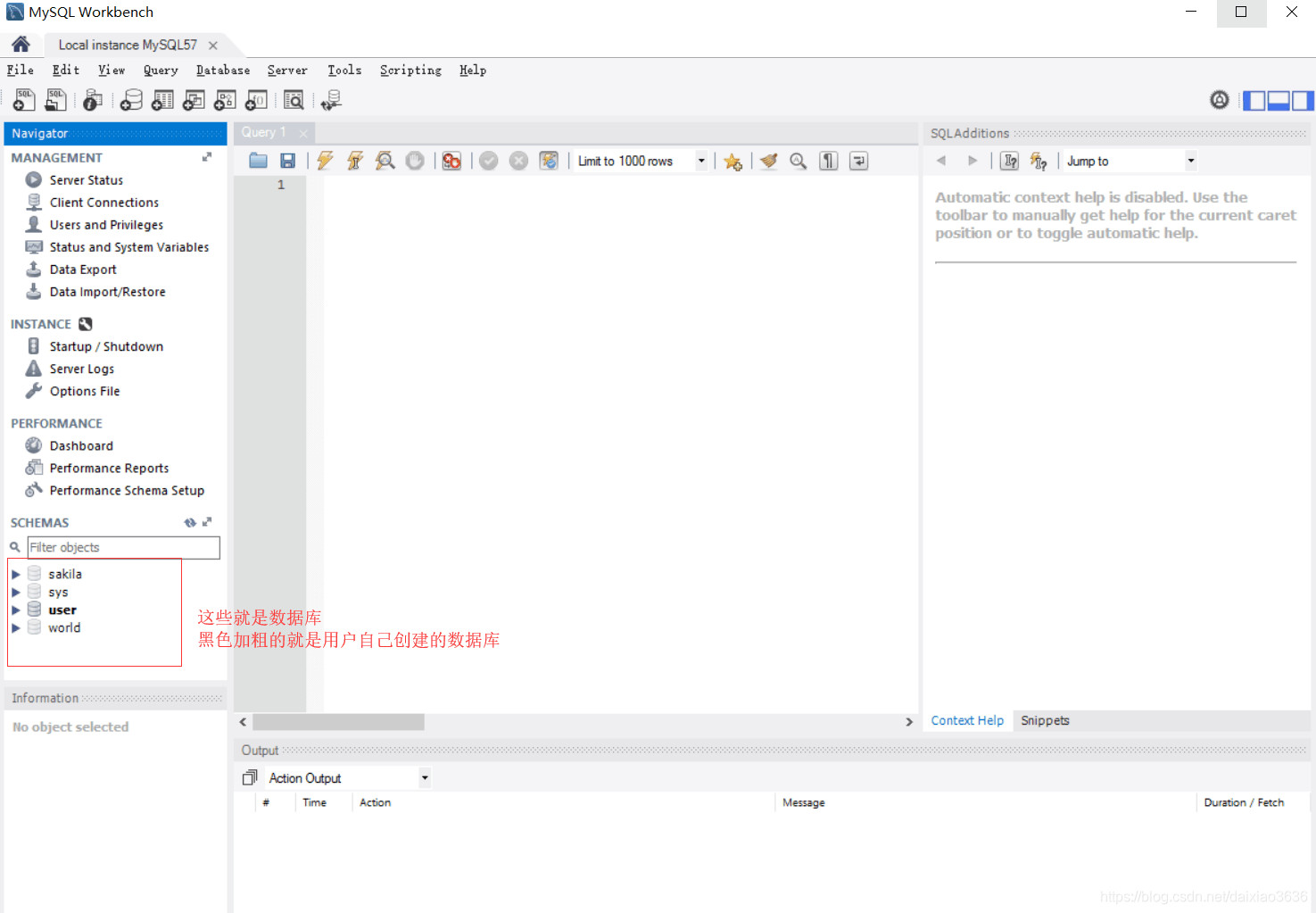Run EXPLAIN on current statement icon
Screen dimensions: 1316x913
click(385, 161)
